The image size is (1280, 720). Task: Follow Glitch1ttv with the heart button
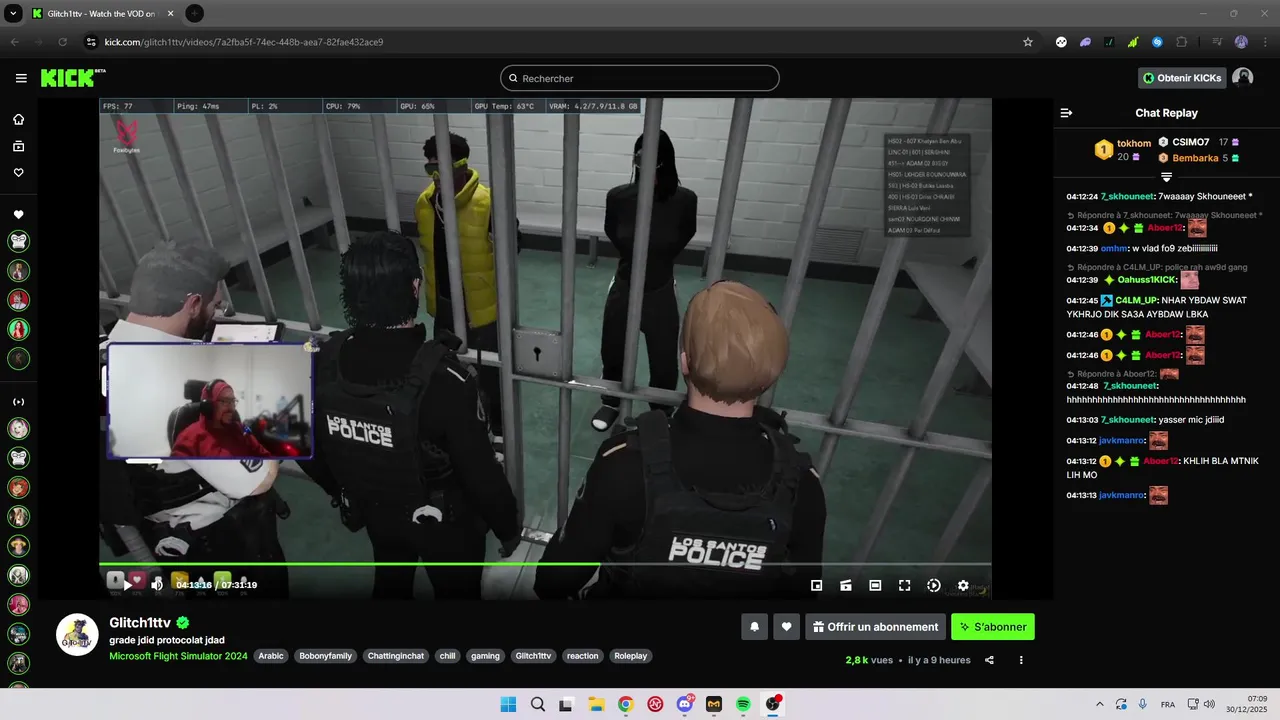pos(787,627)
